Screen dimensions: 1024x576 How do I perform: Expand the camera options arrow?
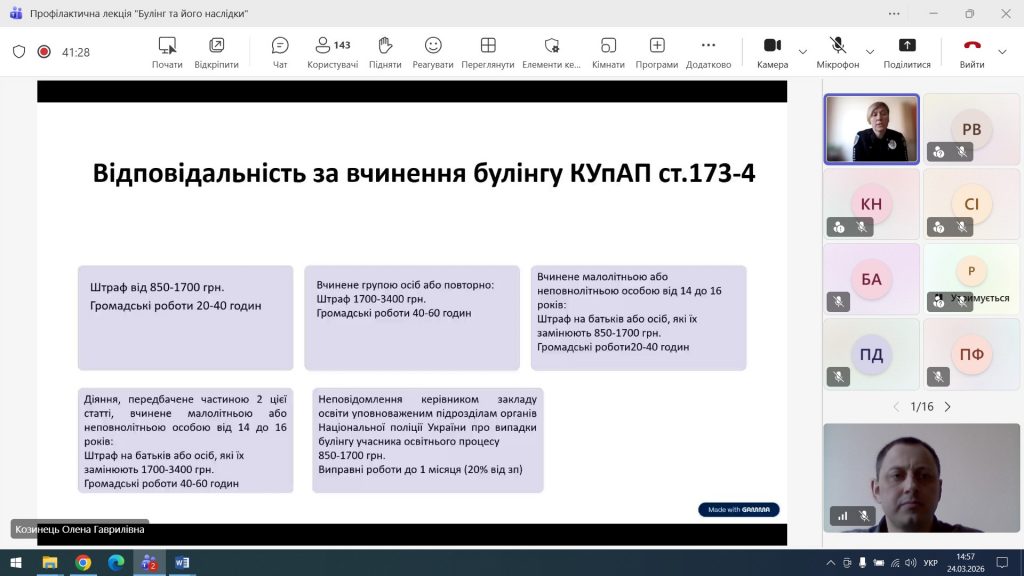tap(803, 52)
